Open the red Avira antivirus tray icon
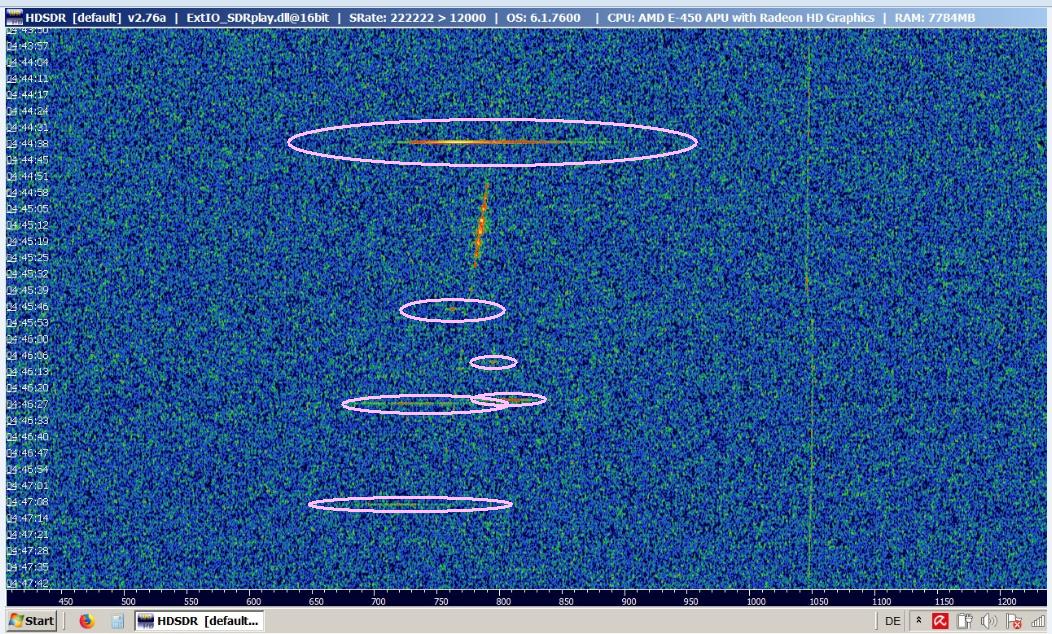This screenshot has height=634, width=1052. (940, 621)
